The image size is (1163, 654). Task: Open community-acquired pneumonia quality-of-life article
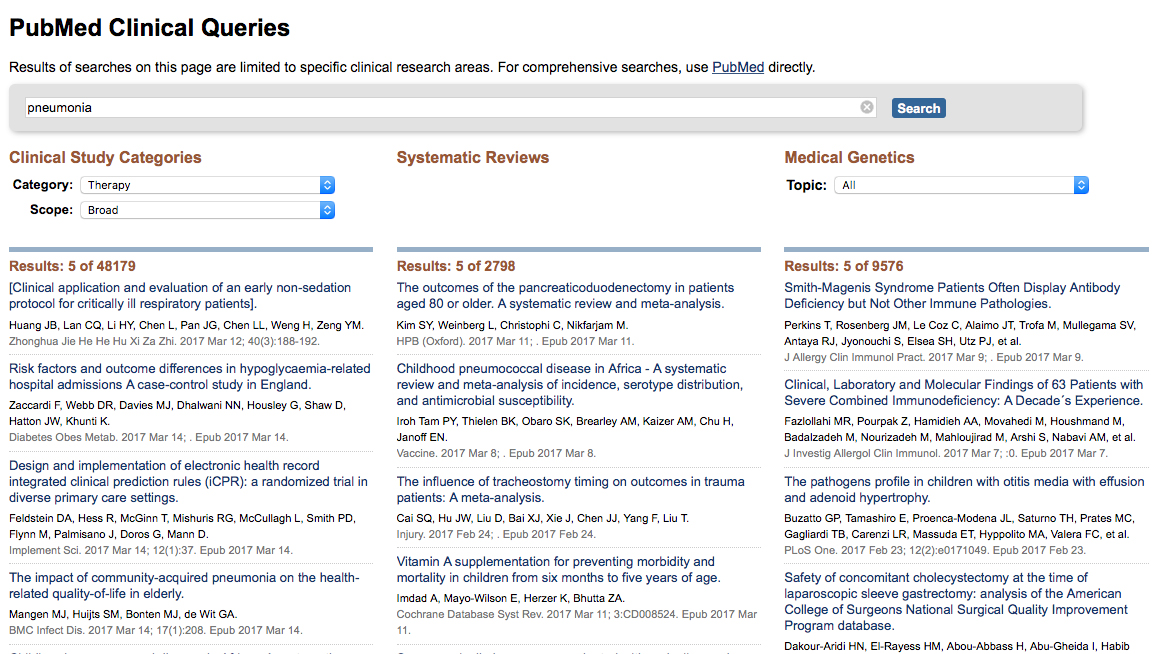point(184,586)
